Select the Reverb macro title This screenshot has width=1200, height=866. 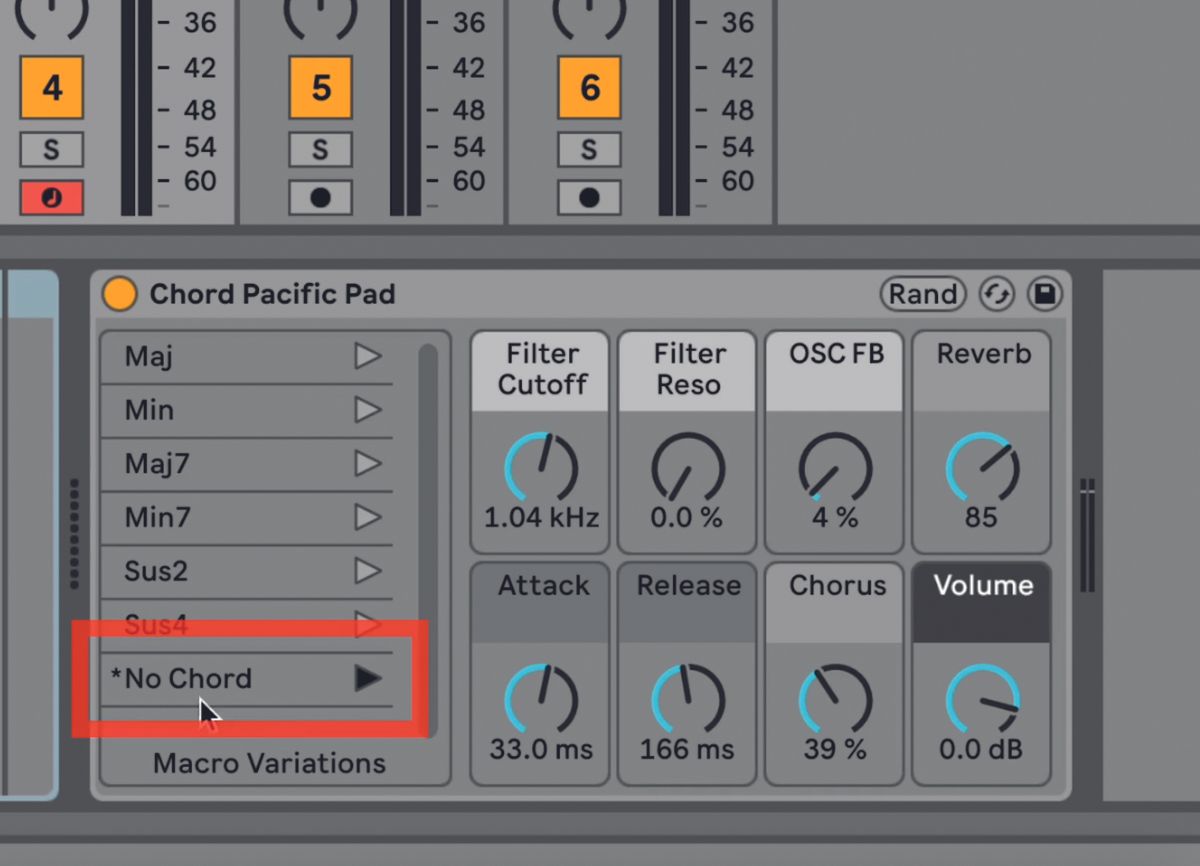click(x=984, y=354)
